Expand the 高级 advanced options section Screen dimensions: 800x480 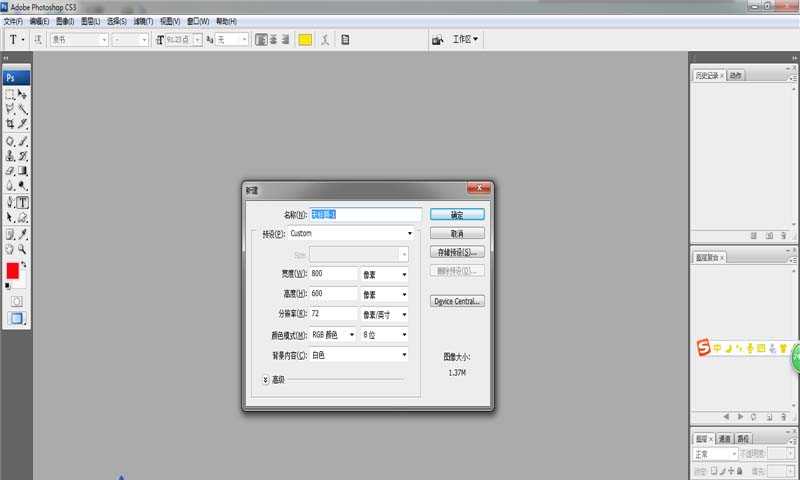[266, 379]
